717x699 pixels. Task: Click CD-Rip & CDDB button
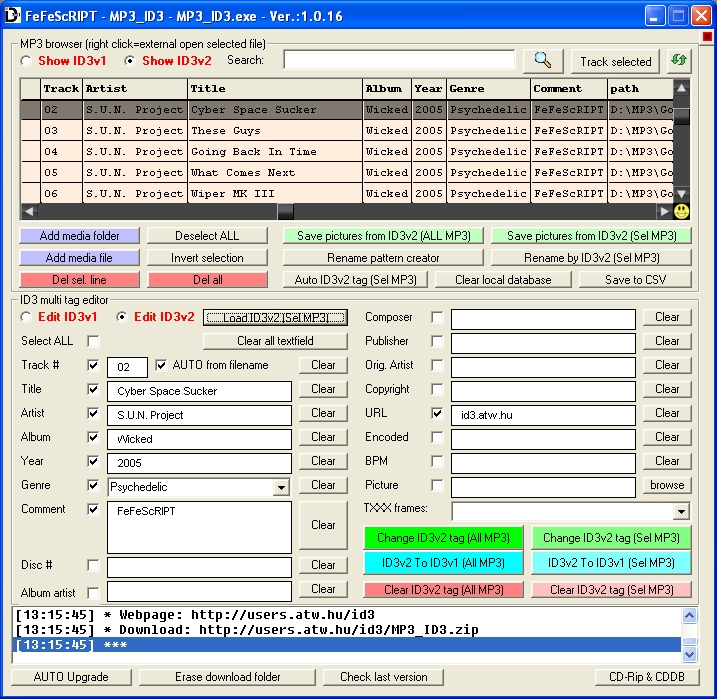click(x=647, y=677)
